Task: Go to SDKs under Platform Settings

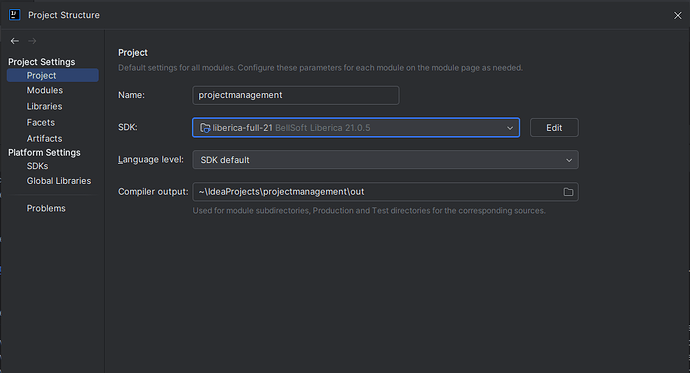Action: 37,166
